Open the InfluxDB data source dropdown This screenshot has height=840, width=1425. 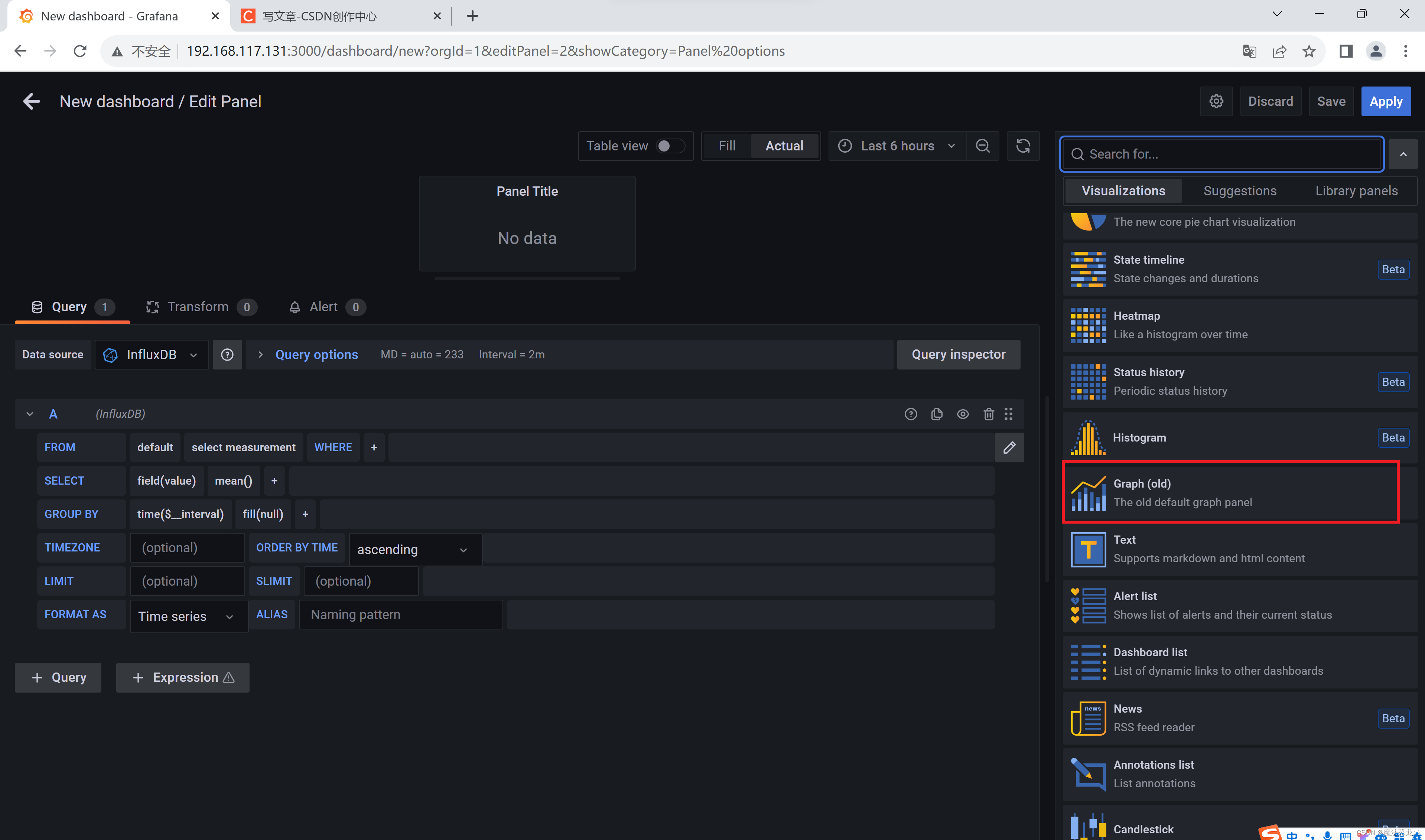tap(151, 355)
